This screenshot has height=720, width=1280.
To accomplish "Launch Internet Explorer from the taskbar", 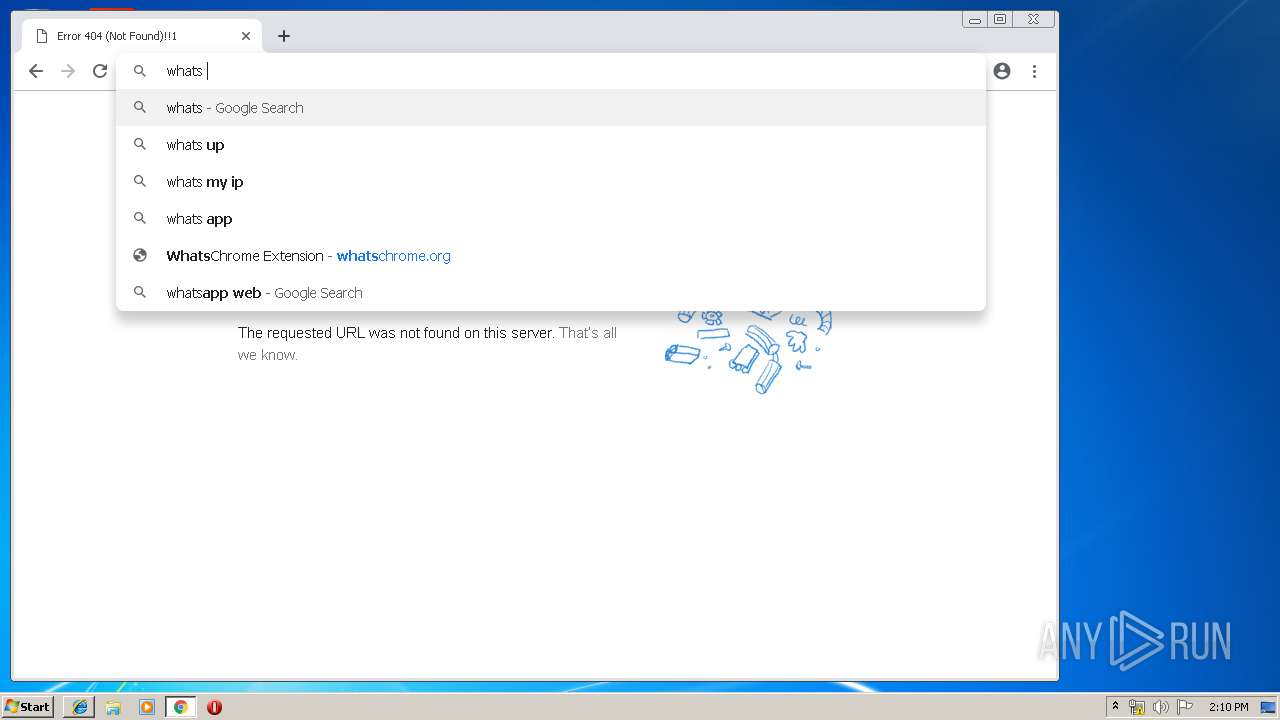I will coord(79,707).
